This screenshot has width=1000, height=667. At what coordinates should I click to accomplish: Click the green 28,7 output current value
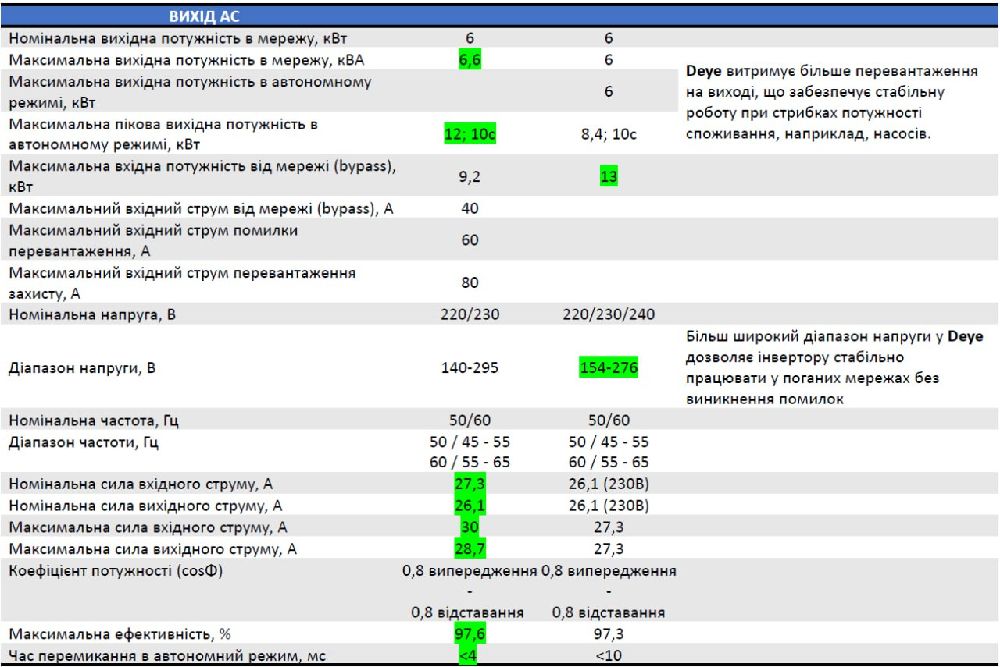point(470,549)
